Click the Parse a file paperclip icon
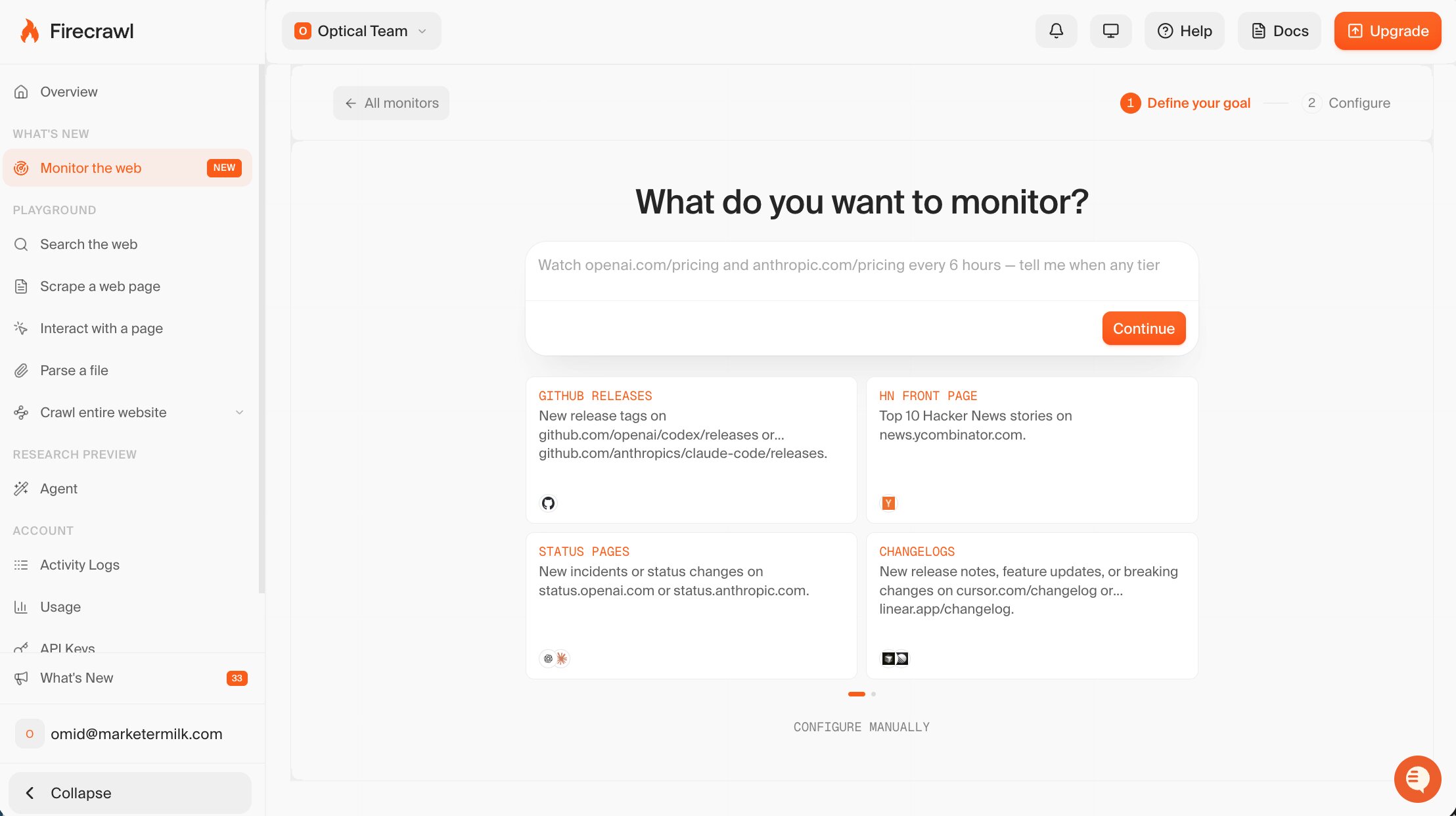Screen dimensions: 1456x816 coord(21,371)
